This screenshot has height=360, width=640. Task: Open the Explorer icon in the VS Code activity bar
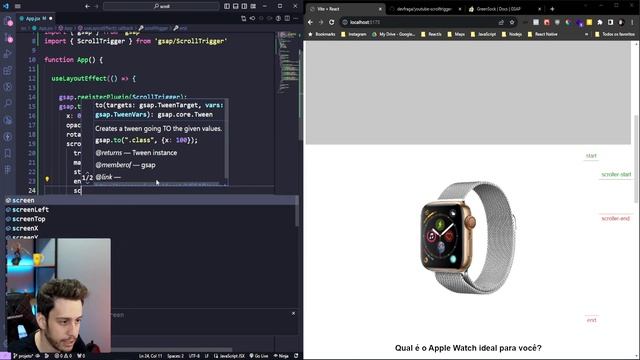8,21
